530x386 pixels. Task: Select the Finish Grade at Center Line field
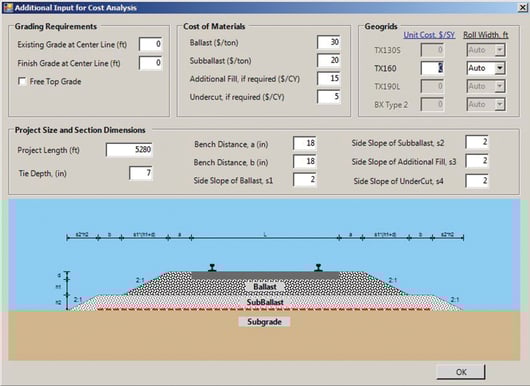click(x=150, y=63)
